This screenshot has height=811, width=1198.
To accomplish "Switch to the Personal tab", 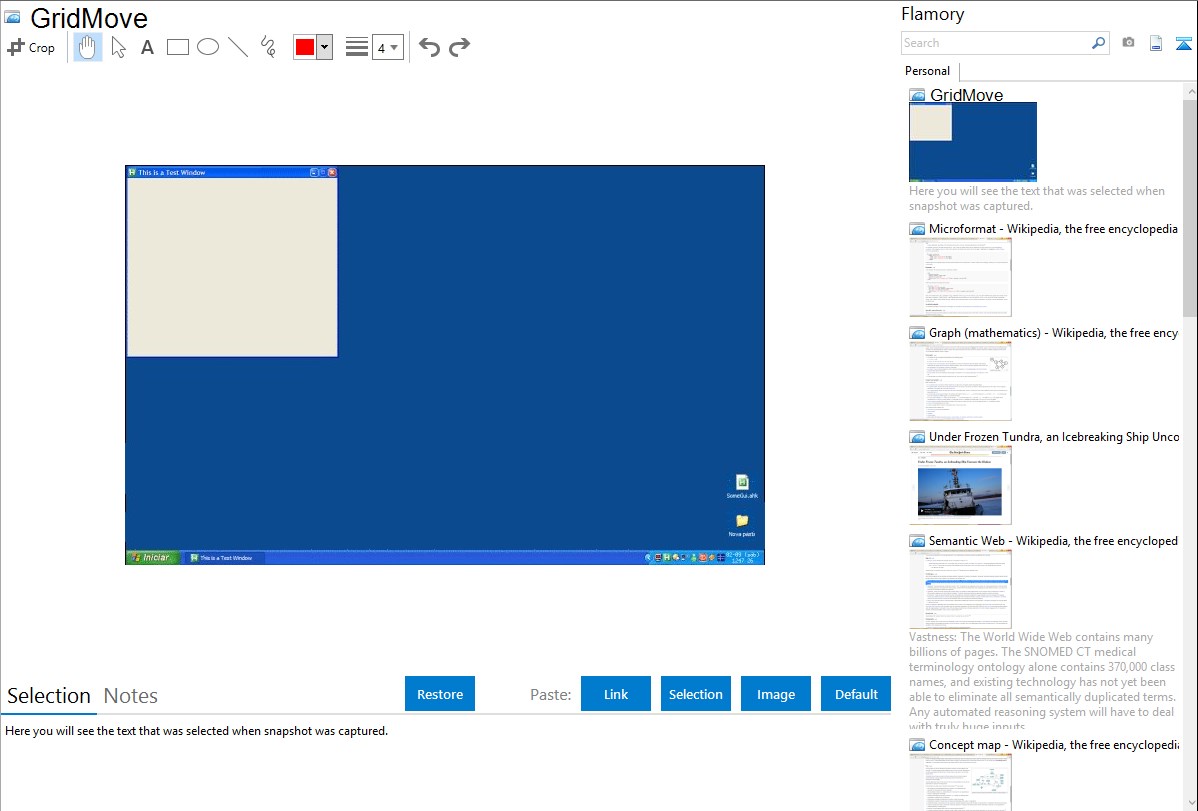I will tap(928, 71).
